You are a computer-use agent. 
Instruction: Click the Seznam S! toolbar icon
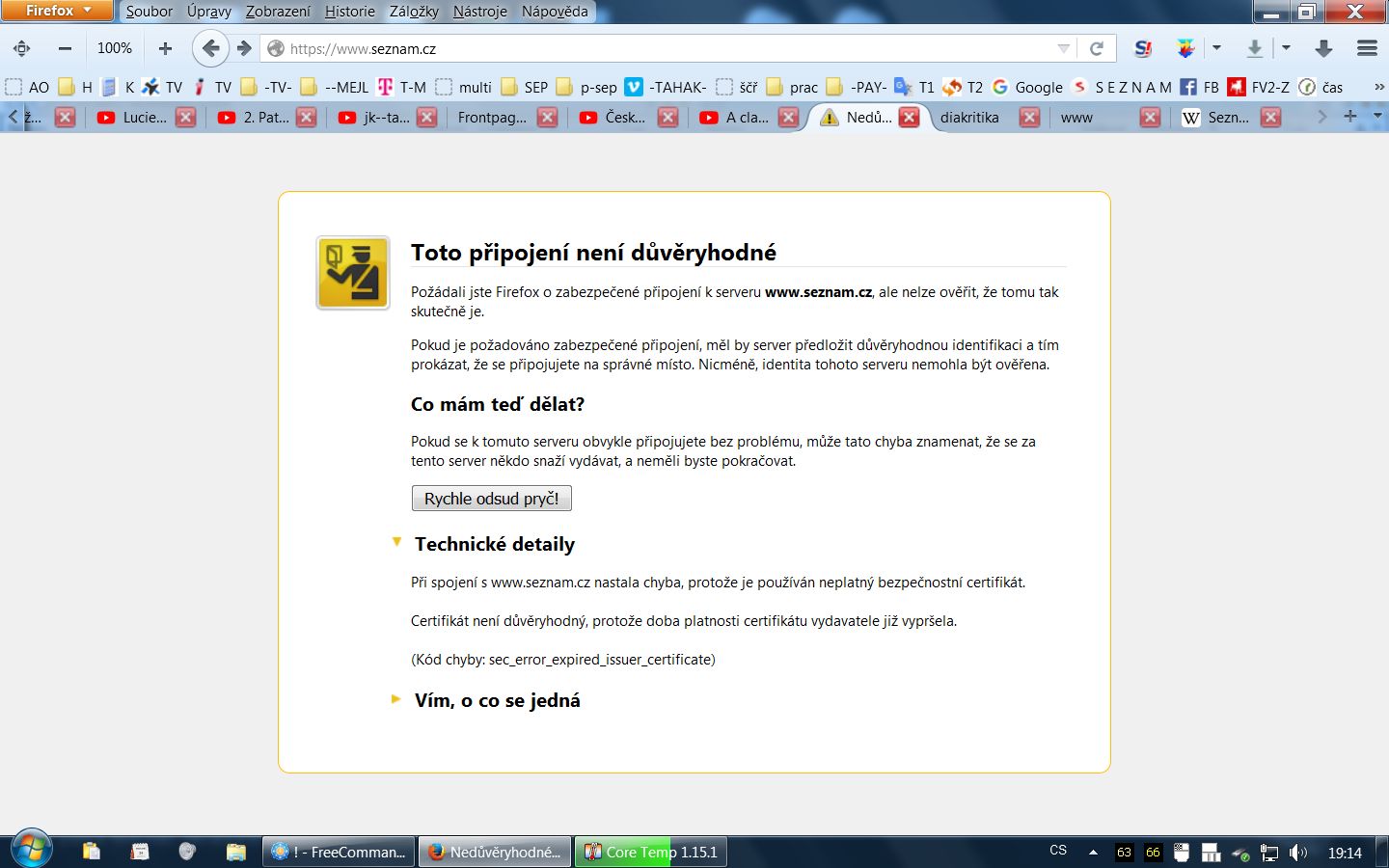click(x=1143, y=48)
